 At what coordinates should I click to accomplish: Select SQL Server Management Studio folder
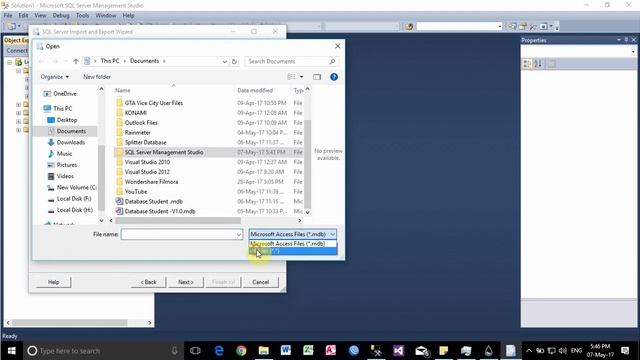tap(164, 152)
